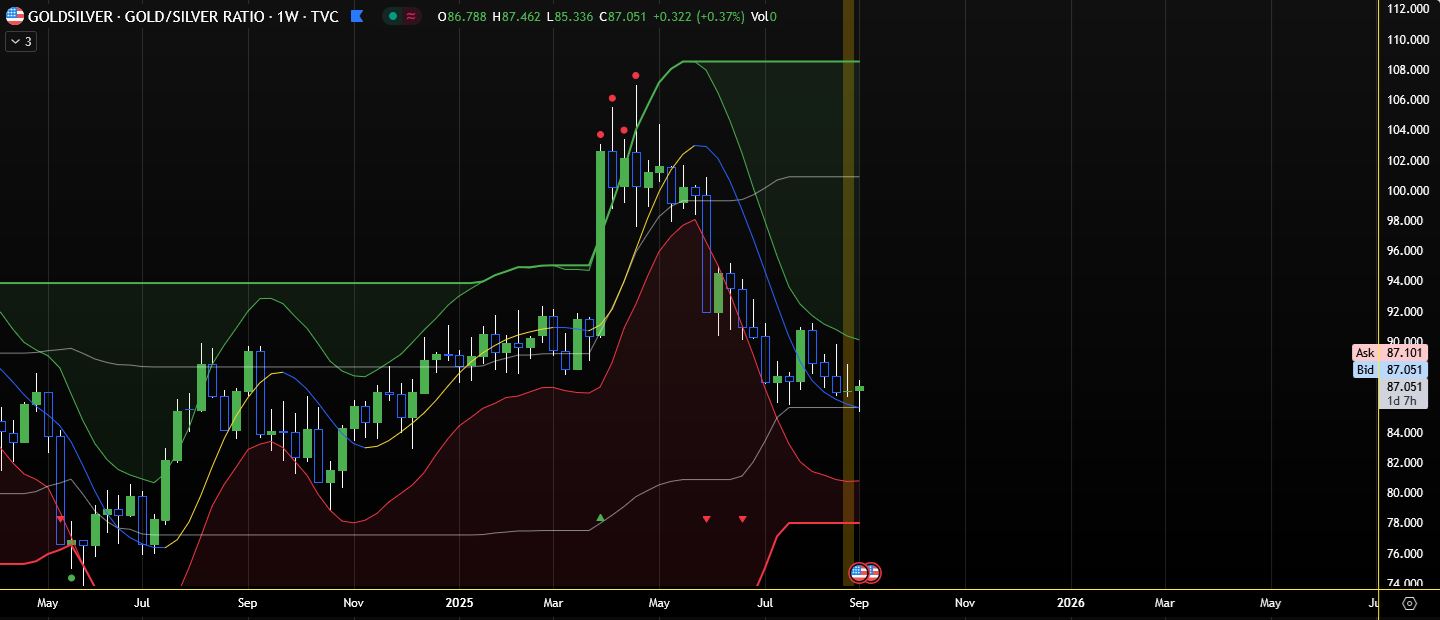The width and height of the screenshot is (1440, 620).
Task: Click the Ask price label 87.101
Action: (x=1389, y=353)
